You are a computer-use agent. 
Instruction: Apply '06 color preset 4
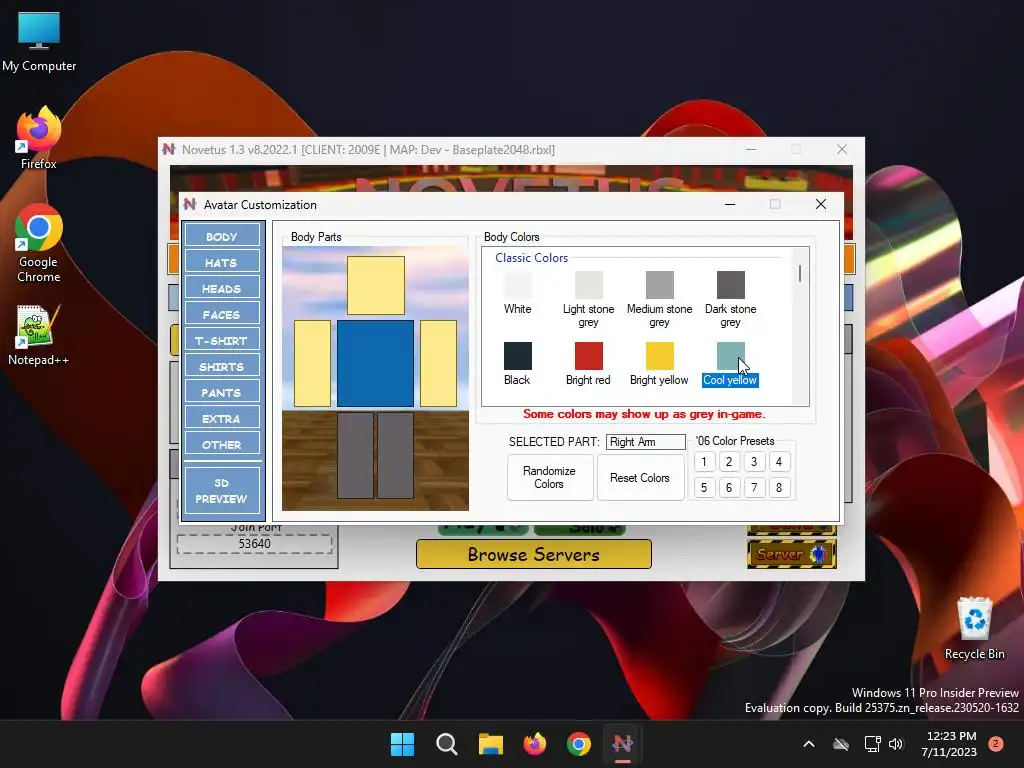[778, 462]
